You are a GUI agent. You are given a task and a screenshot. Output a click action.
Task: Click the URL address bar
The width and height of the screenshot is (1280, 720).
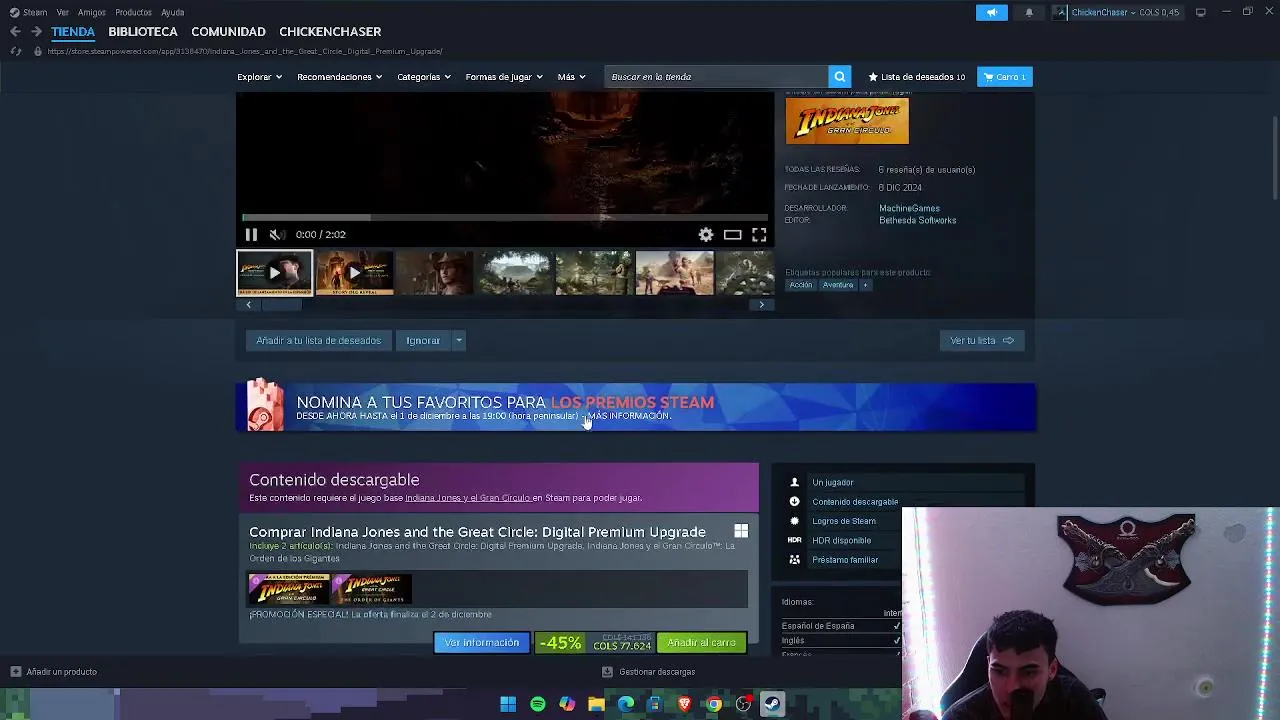[244, 51]
